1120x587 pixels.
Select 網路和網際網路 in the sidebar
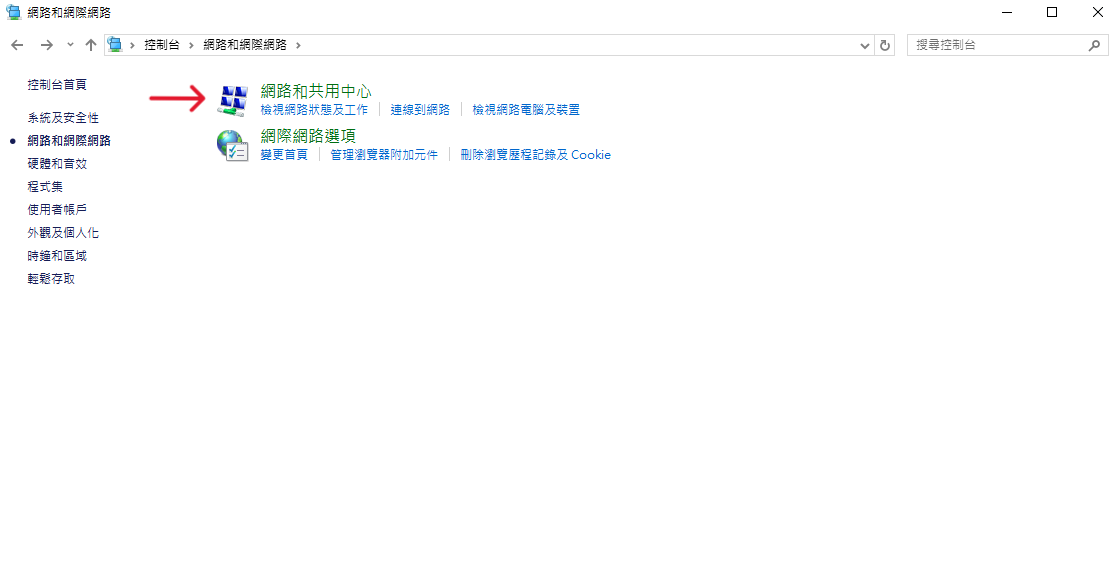69,141
